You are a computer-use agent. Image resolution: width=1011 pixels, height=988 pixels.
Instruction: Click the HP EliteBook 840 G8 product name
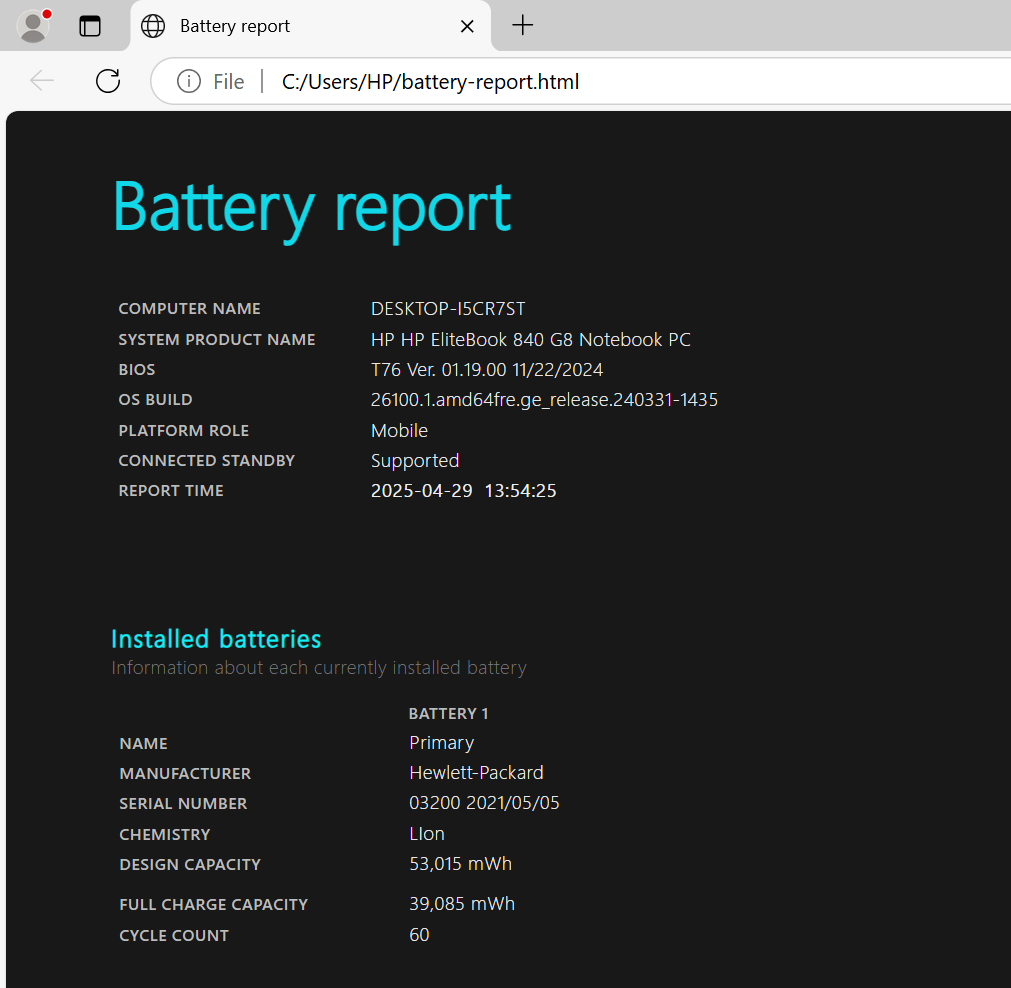530,340
